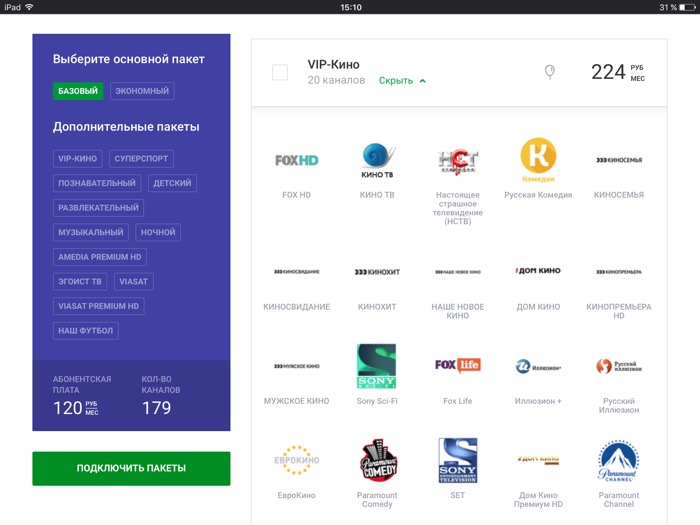Select the КИНОСЕМЬЯ channel logo
700x525 pixels.
click(x=619, y=160)
